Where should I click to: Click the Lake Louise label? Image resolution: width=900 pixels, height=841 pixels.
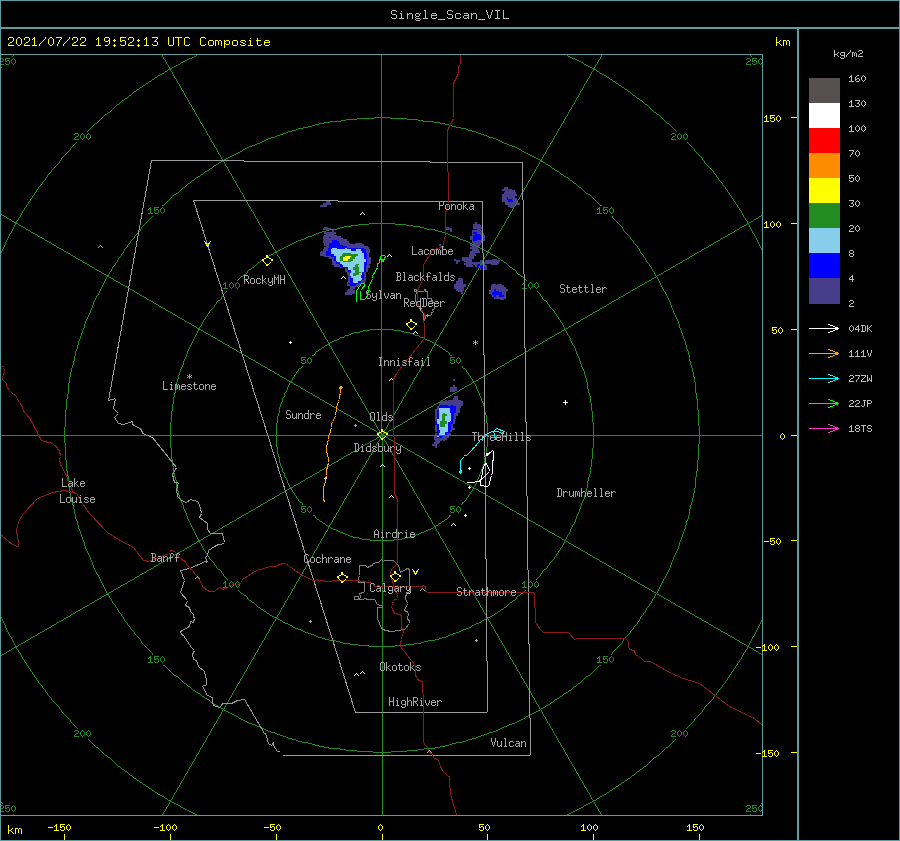77,491
